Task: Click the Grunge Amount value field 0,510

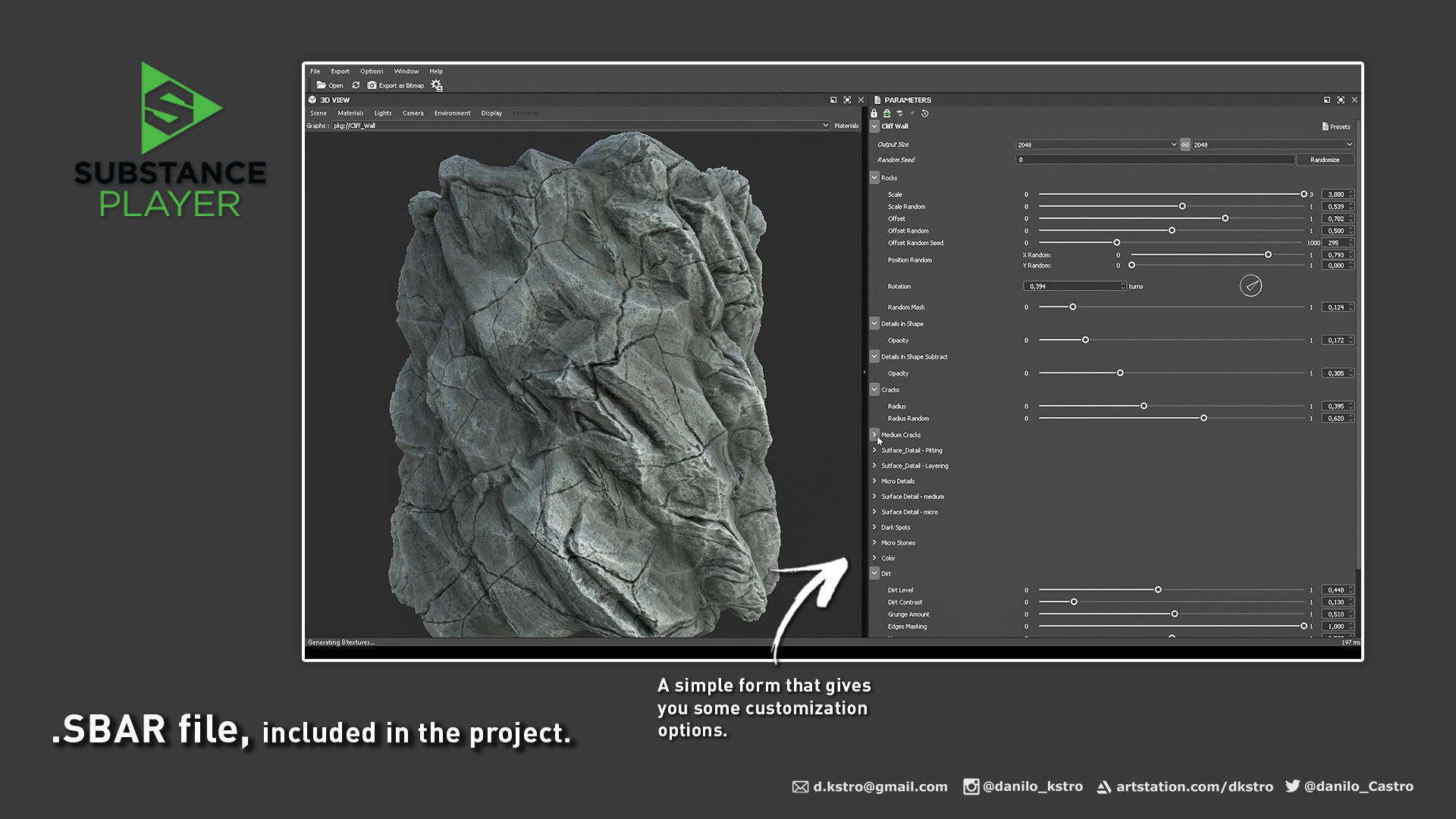Action: [x=1338, y=614]
